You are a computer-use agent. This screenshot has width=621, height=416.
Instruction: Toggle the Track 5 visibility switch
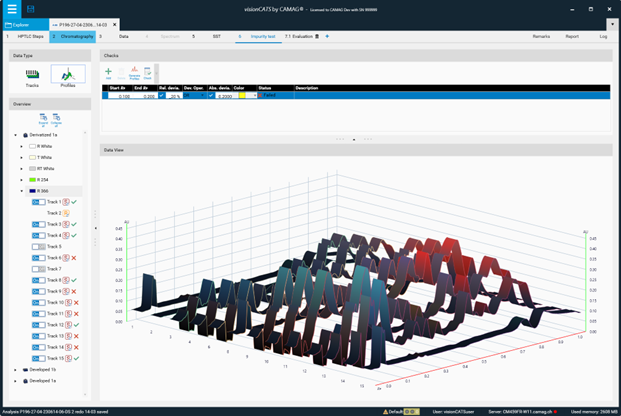click(x=38, y=246)
